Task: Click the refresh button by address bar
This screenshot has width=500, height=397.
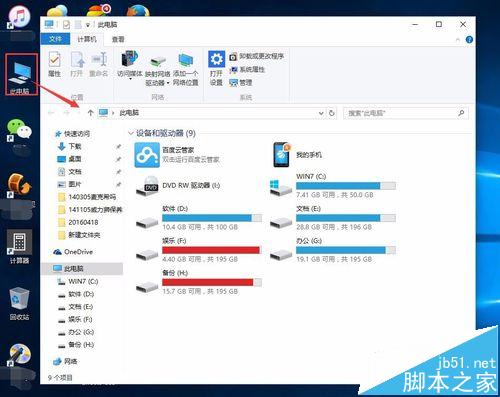Action: [332, 113]
